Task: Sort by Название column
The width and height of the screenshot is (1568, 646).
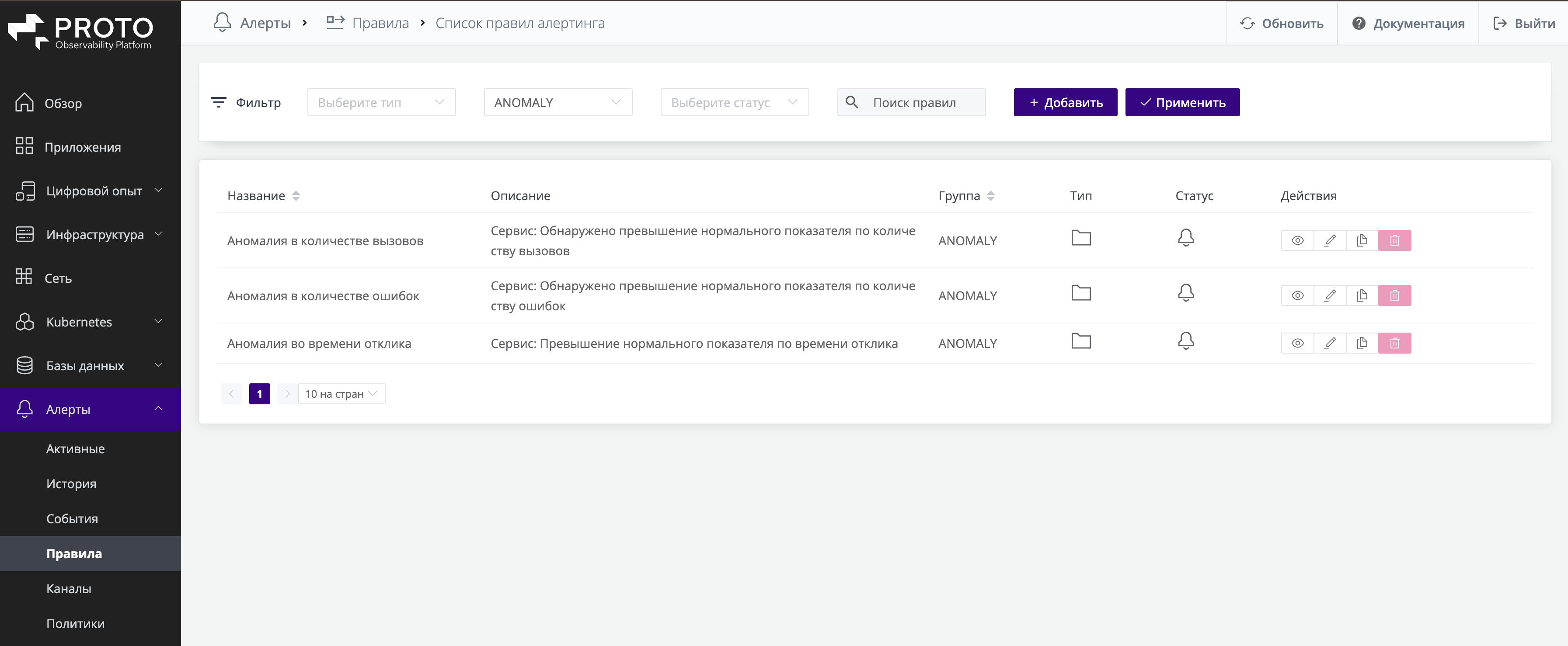Action: pyautogui.click(x=296, y=196)
